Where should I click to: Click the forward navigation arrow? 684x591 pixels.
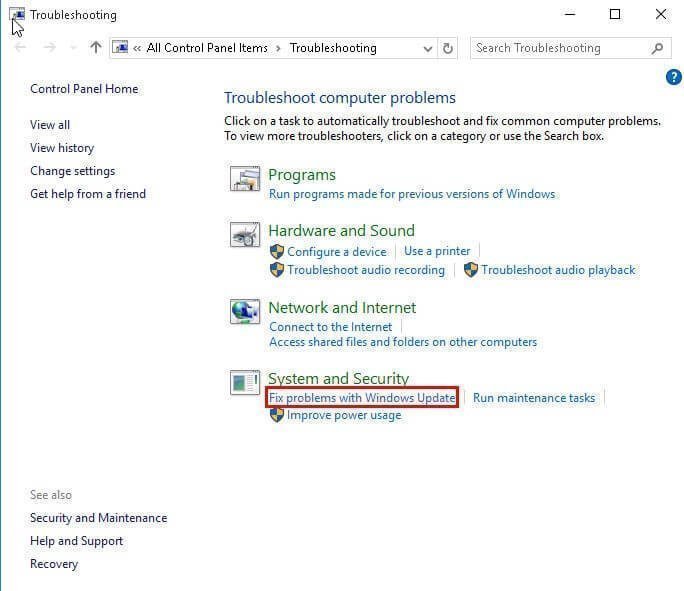(x=50, y=47)
